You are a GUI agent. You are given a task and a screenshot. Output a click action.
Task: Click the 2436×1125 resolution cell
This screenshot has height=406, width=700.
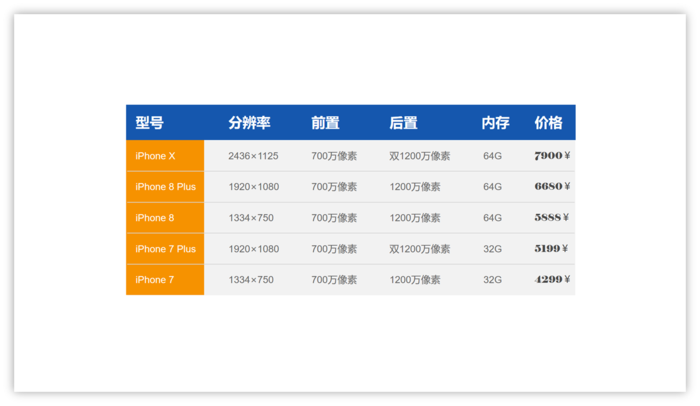point(253,156)
